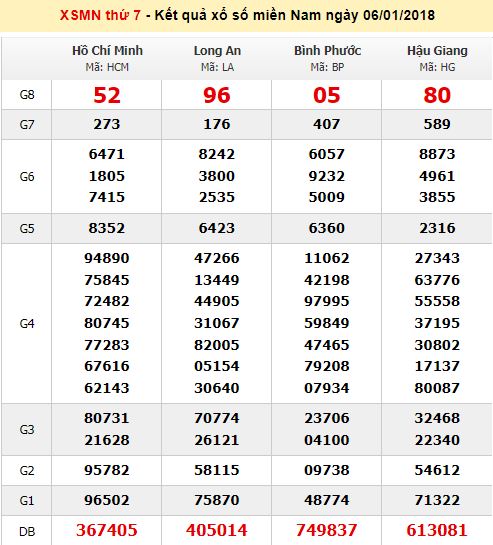Click the Mã: HCM code text

[107, 67]
